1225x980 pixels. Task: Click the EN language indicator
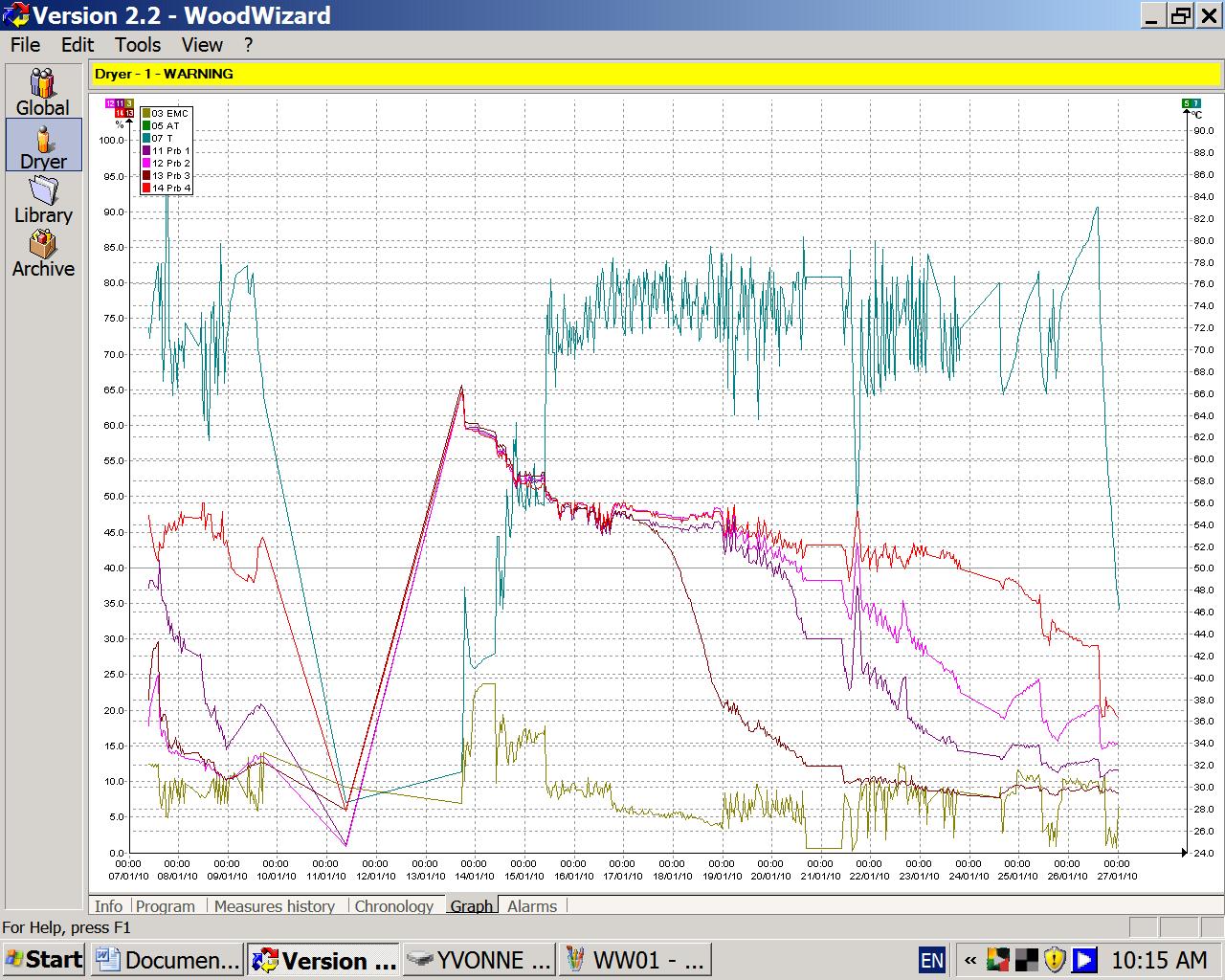[931, 960]
